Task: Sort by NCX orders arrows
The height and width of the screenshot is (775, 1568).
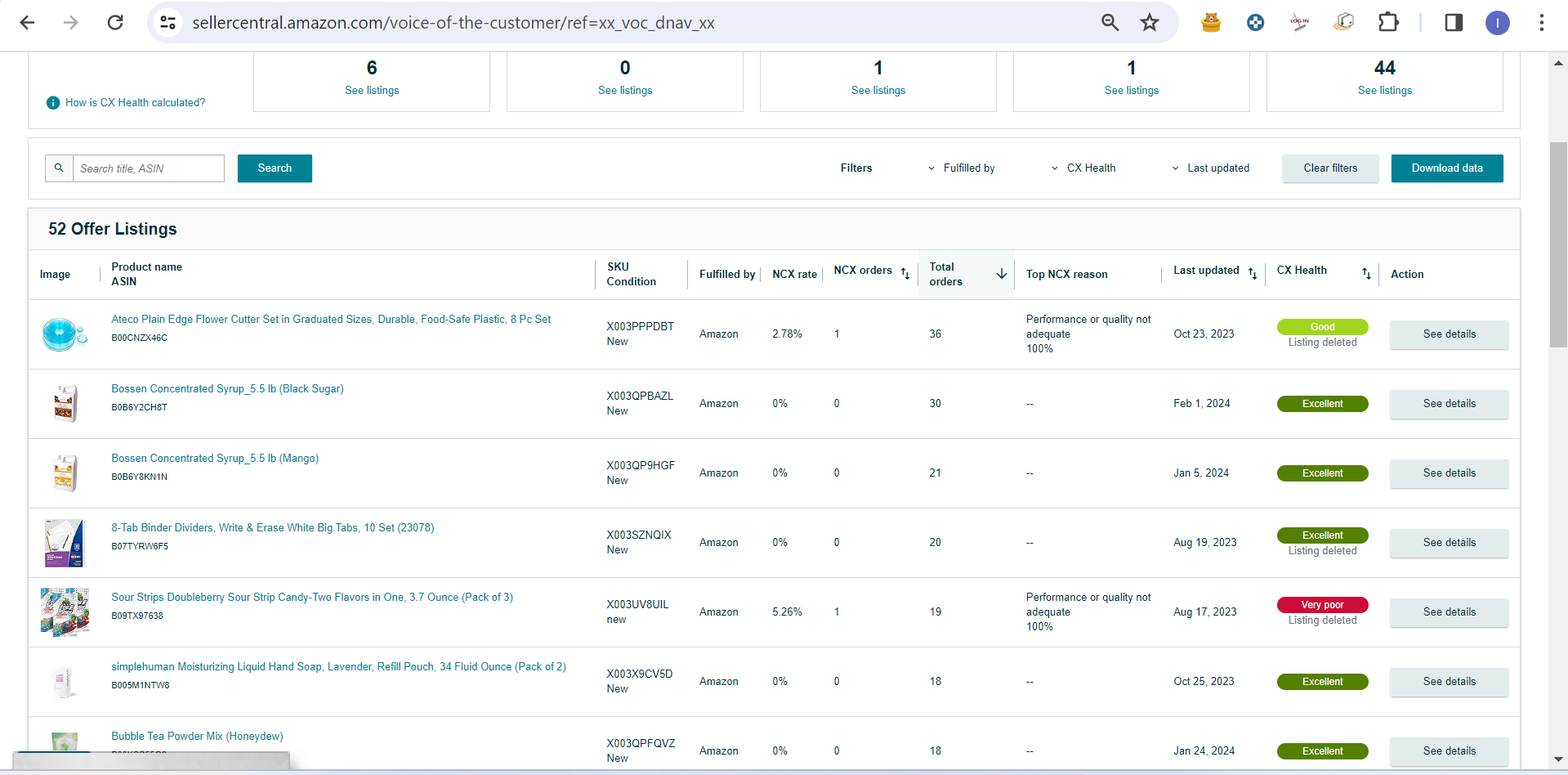Action: click(x=905, y=274)
